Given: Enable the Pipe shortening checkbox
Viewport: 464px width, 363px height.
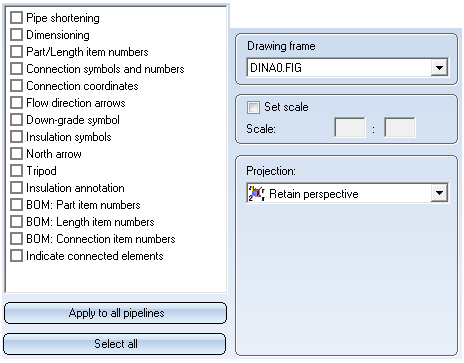Looking at the screenshot, I should point(16,18).
